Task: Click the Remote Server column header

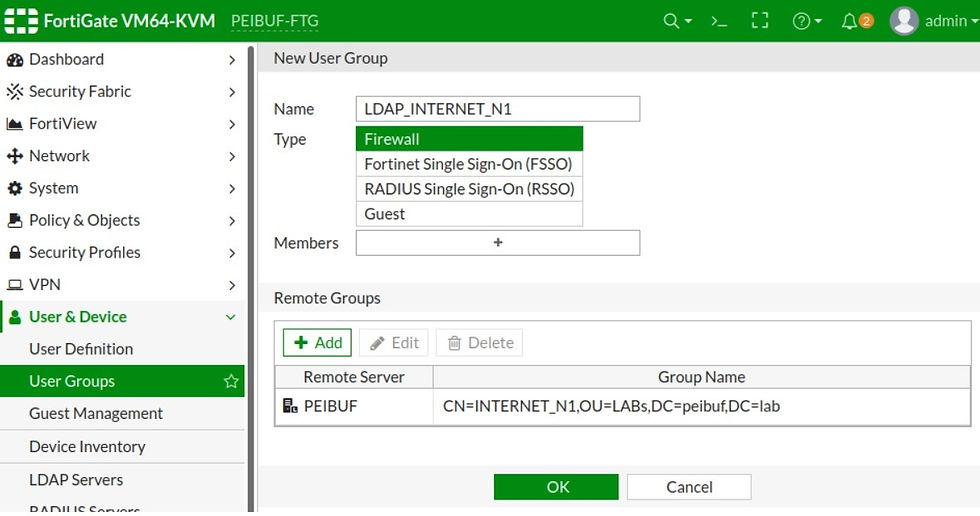Action: [354, 377]
